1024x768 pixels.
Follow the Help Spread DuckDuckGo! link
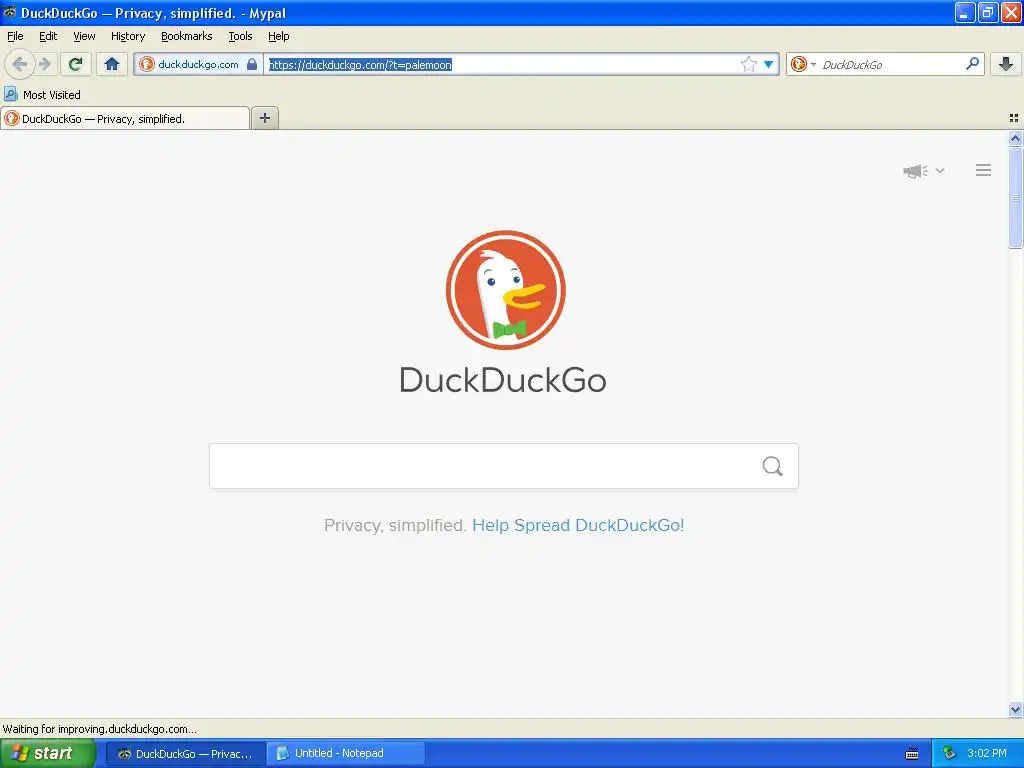coord(578,525)
